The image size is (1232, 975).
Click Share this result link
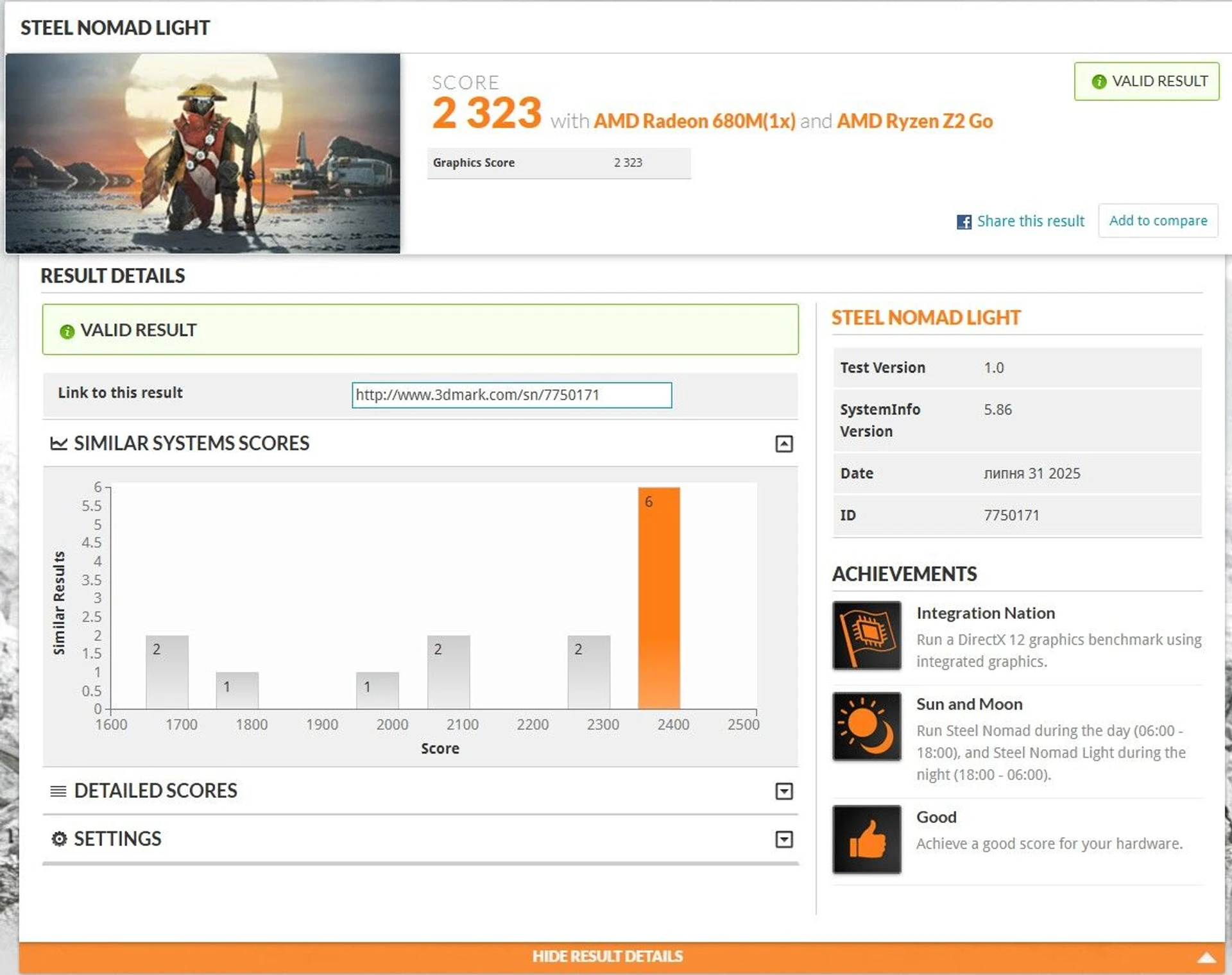1031,221
